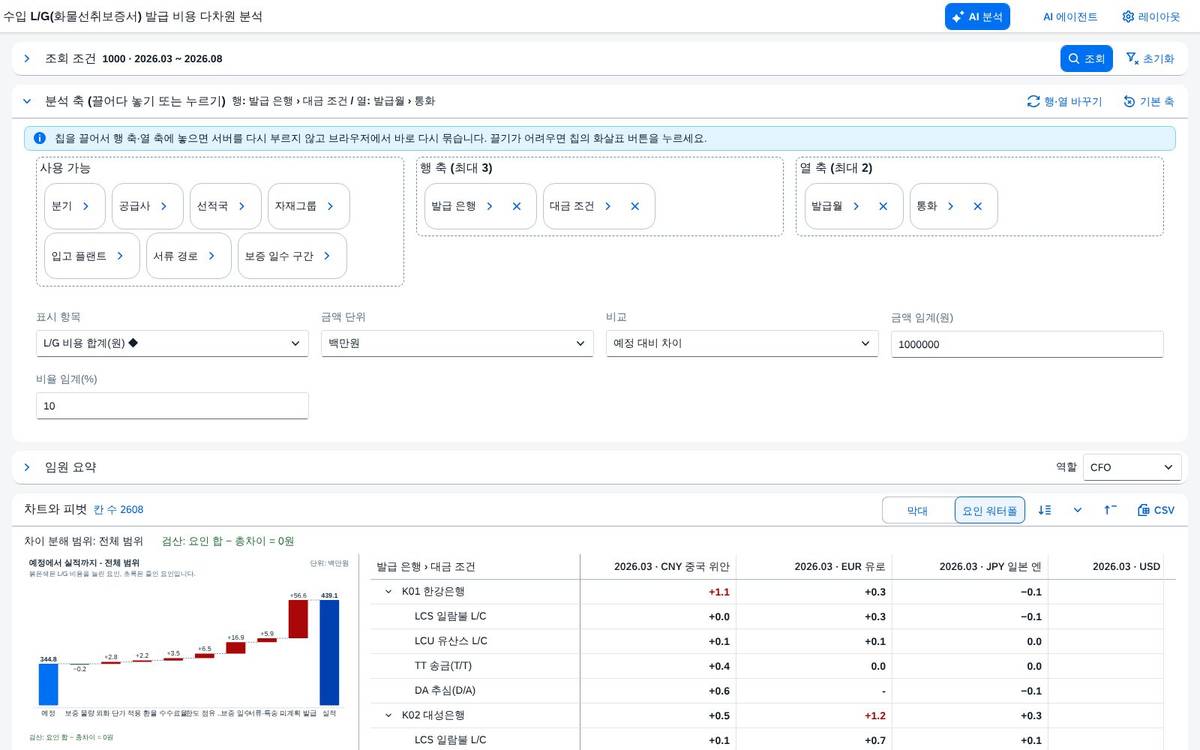Click the info icon in the hint banner
The image size is (1200, 750).
point(39,138)
